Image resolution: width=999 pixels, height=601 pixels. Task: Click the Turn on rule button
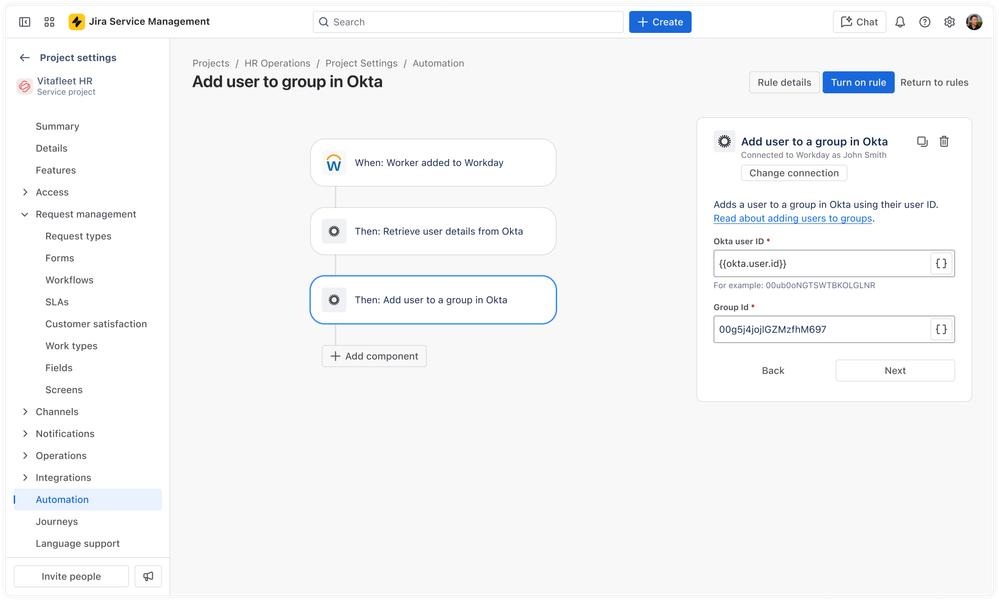tap(858, 82)
